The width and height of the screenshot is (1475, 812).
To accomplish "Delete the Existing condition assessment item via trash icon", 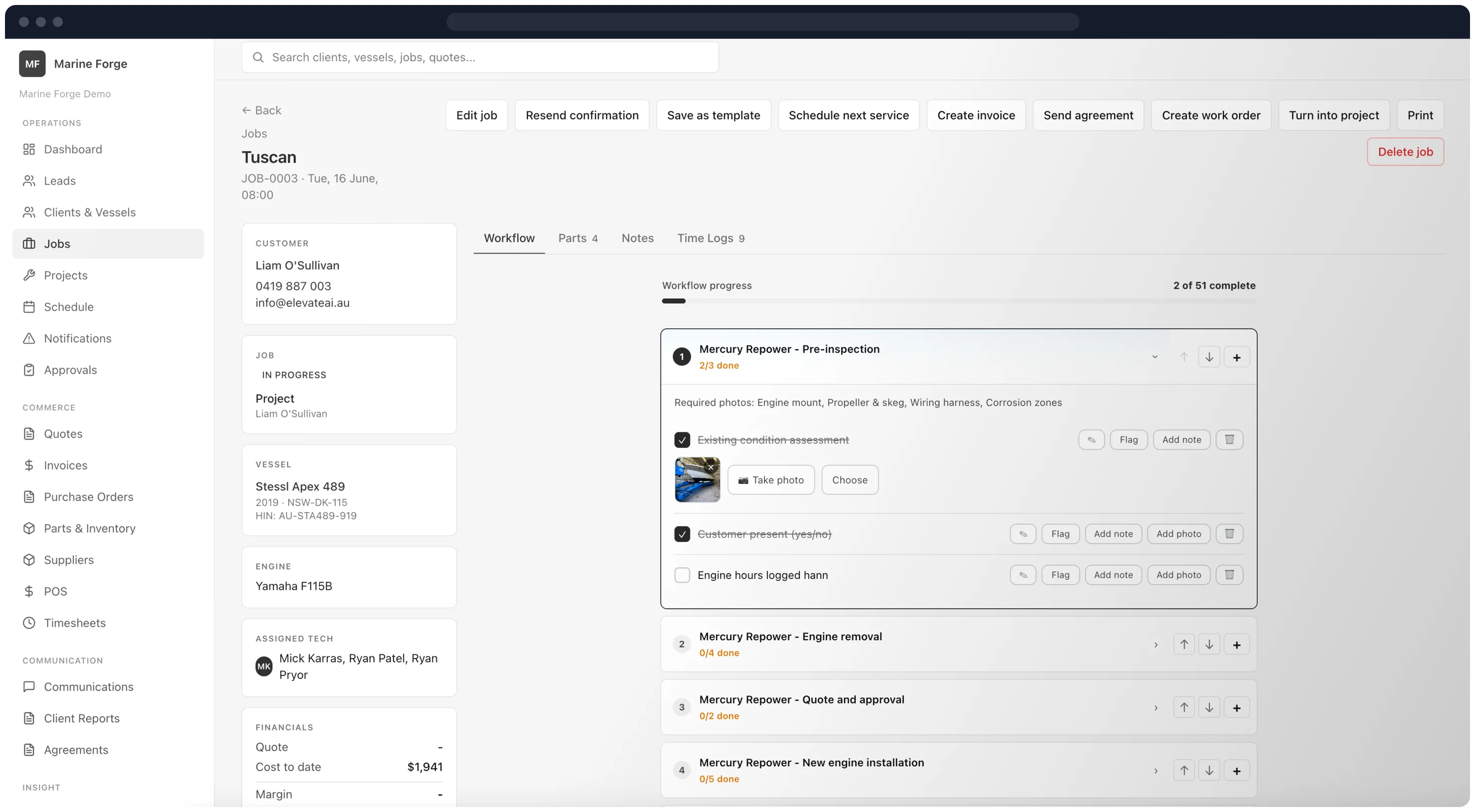I will [1229, 439].
